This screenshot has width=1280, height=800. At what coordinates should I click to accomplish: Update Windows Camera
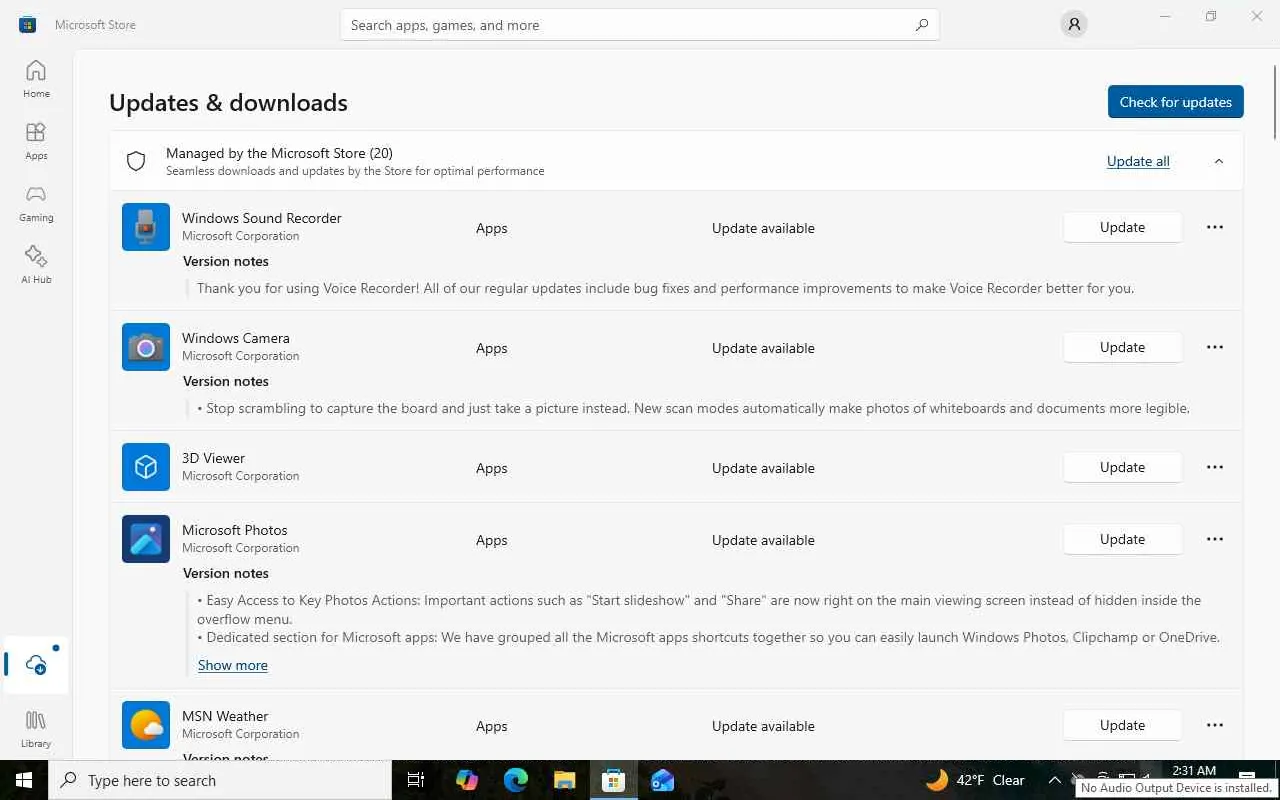point(1122,347)
